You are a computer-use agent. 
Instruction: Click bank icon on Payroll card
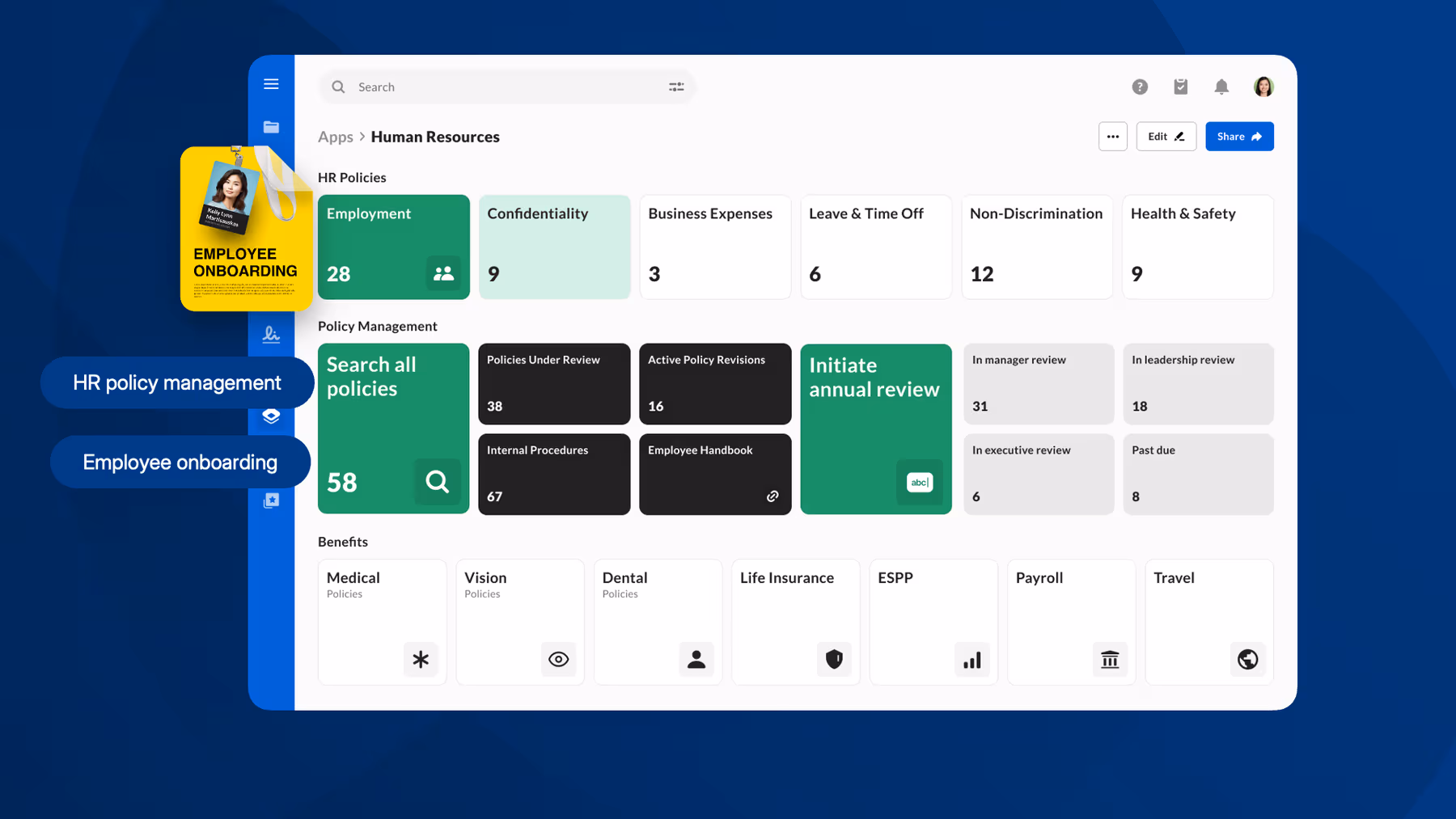tap(1110, 660)
